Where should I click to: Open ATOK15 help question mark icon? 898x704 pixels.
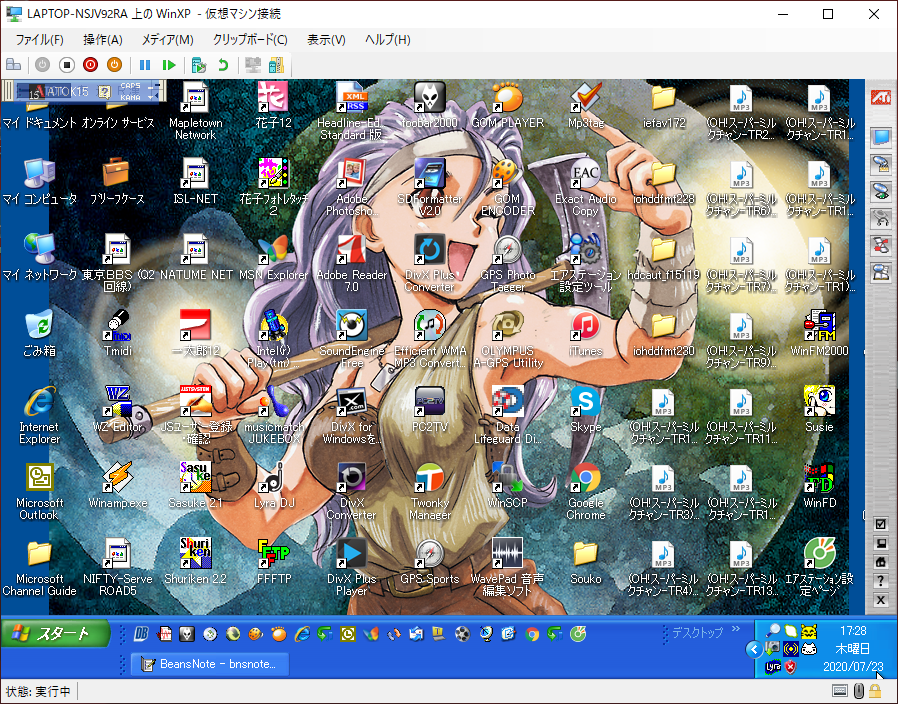click(x=104, y=91)
